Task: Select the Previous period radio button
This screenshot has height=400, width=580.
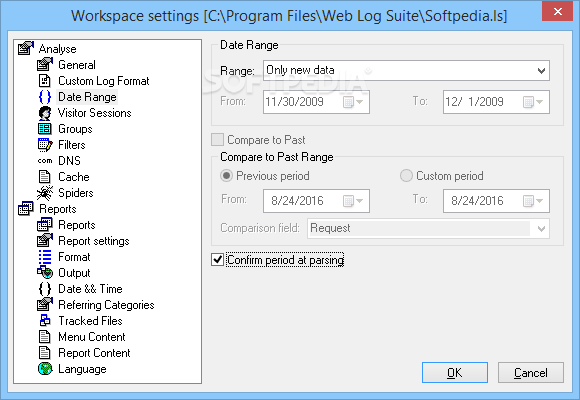Action: click(x=226, y=175)
